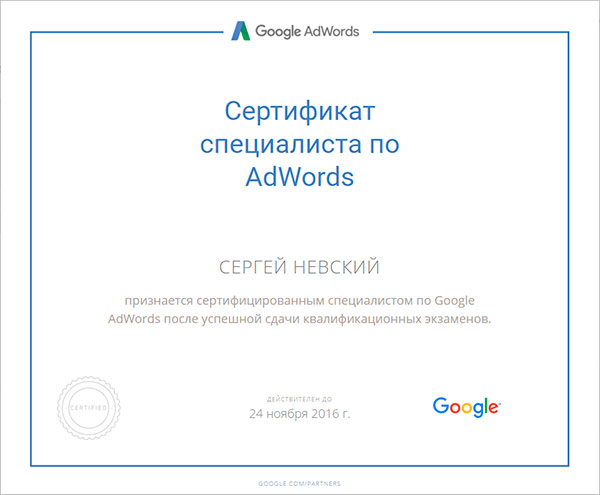Click the text starting 'признается сертифицированным'
The image size is (600, 495).
click(x=299, y=309)
